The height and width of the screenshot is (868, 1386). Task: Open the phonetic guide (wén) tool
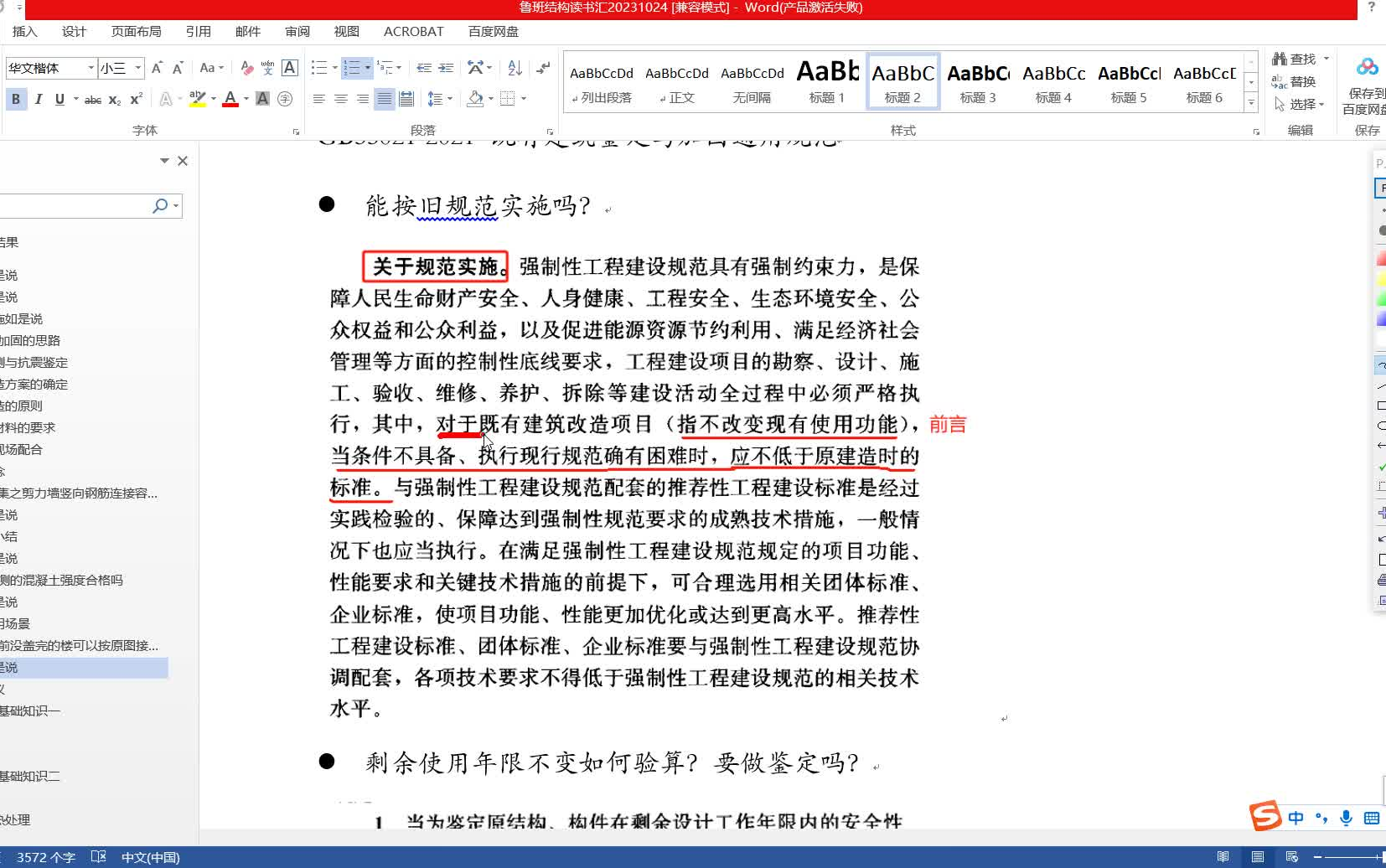(267, 68)
